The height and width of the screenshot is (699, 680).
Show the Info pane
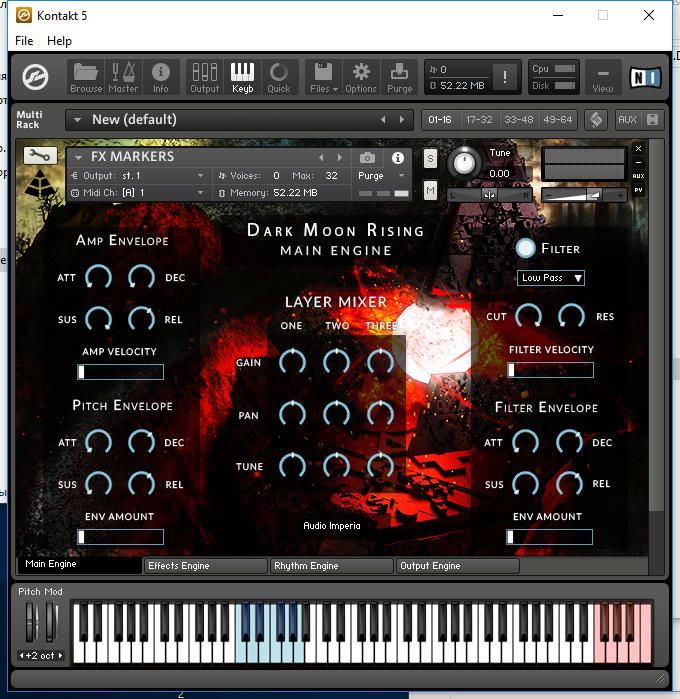(160, 76)
